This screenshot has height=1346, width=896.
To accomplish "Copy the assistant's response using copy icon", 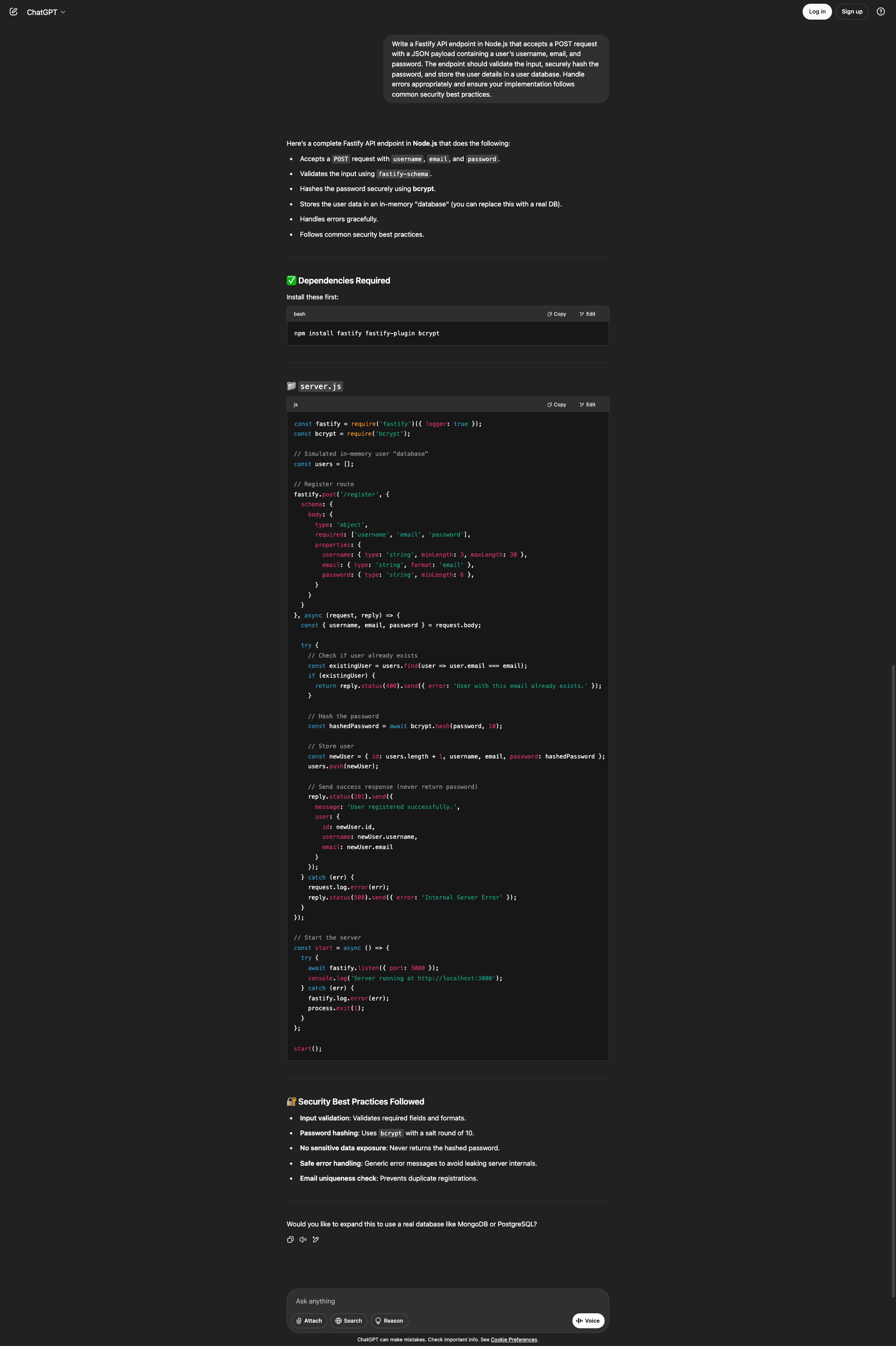I will coord(290,1239).
